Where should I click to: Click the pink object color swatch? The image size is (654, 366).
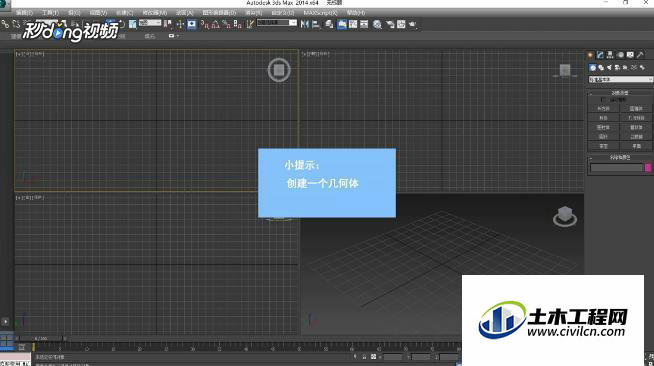coord(648,167)
